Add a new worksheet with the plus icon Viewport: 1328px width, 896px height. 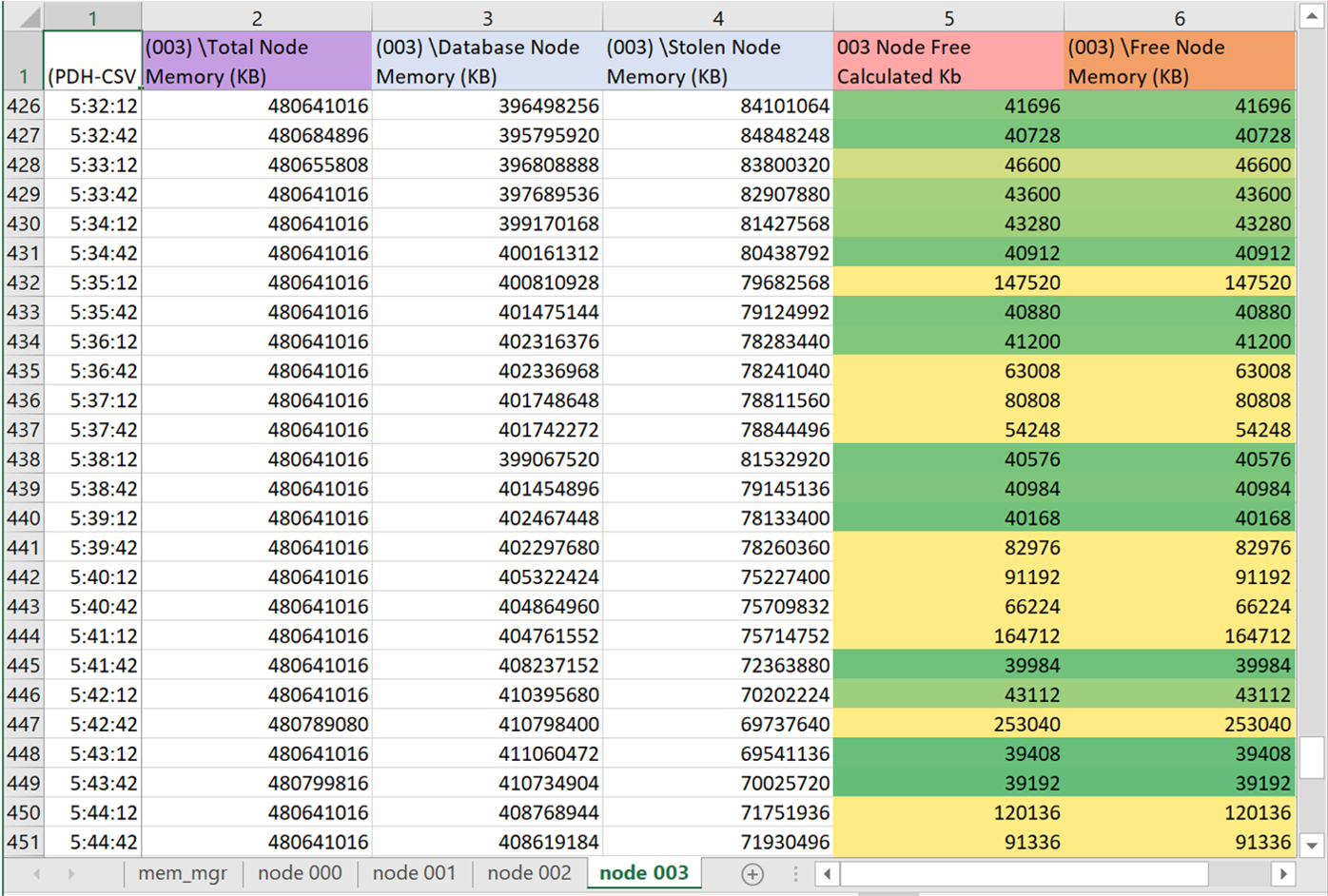coord(752,872)
